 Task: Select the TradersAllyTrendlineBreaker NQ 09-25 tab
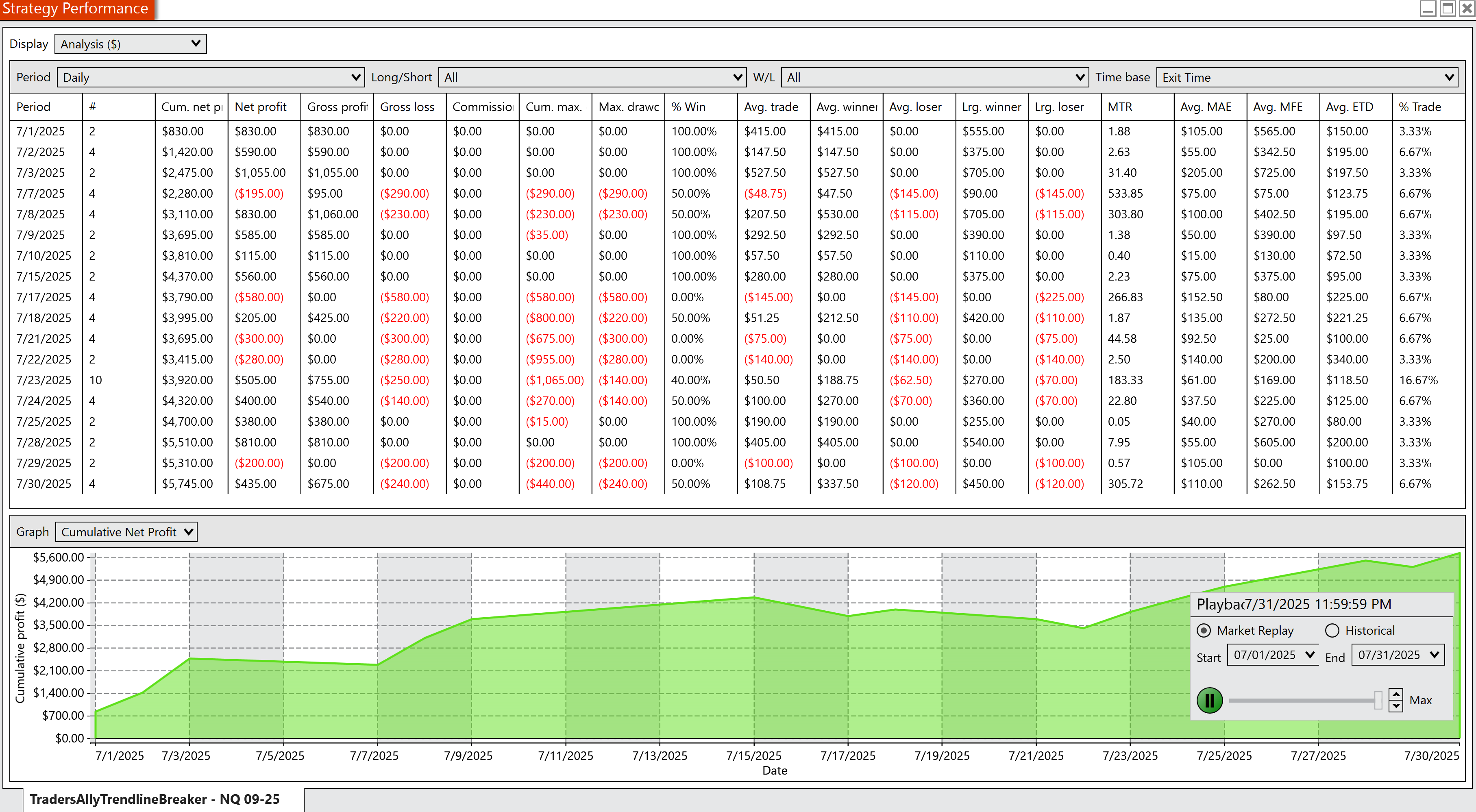click(155, 799)
